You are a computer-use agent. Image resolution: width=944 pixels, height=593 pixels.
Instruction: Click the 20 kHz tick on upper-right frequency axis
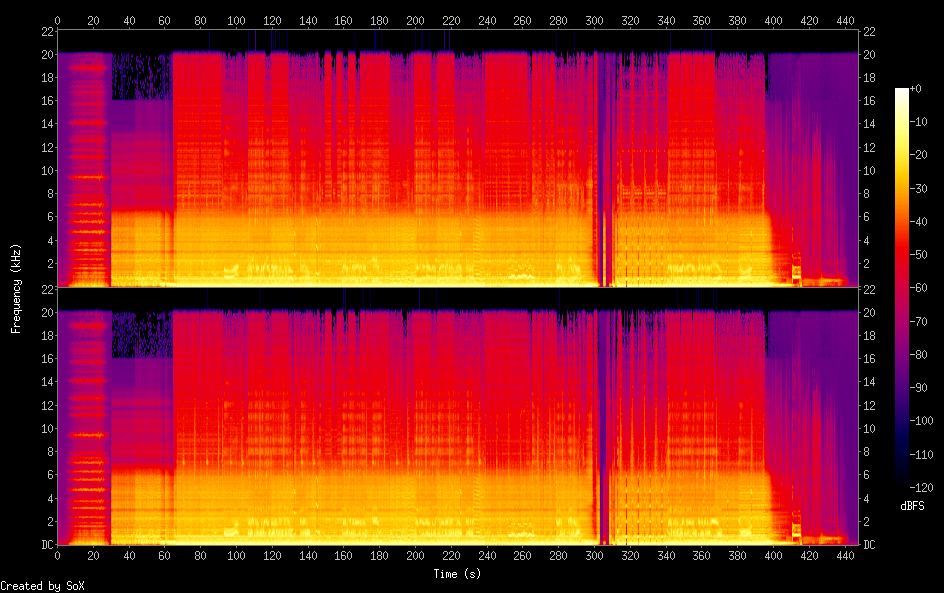tap(870, 54)
